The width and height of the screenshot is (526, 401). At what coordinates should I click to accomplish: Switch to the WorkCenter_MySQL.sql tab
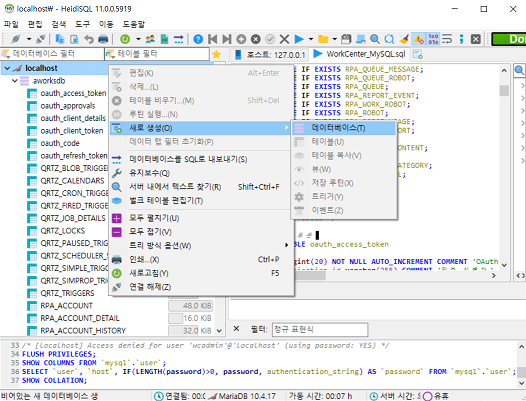tap(360, 54)
